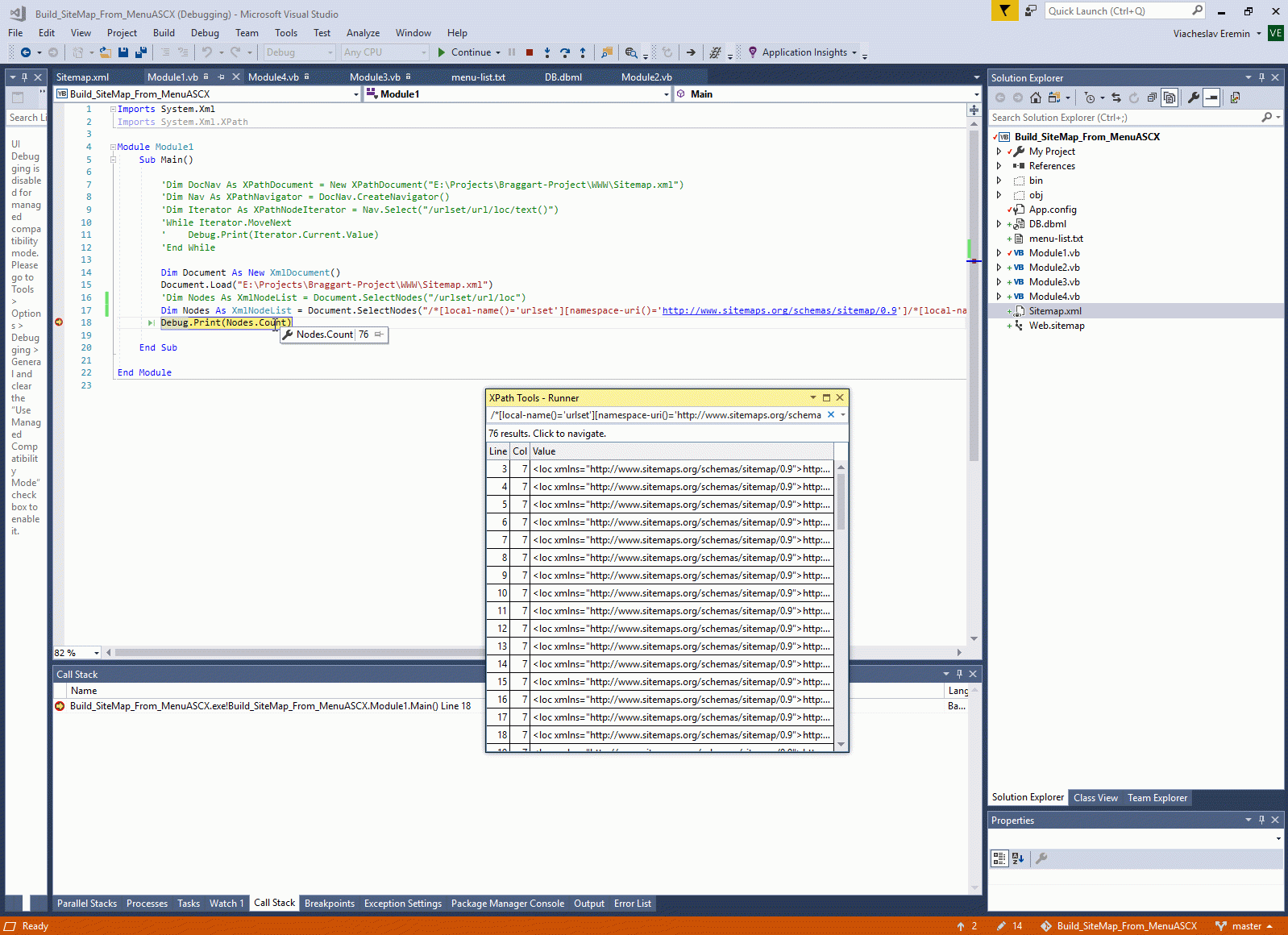
Task: Open the Main member dropdown
Action: pyautogui.click(x=828, y=94)
